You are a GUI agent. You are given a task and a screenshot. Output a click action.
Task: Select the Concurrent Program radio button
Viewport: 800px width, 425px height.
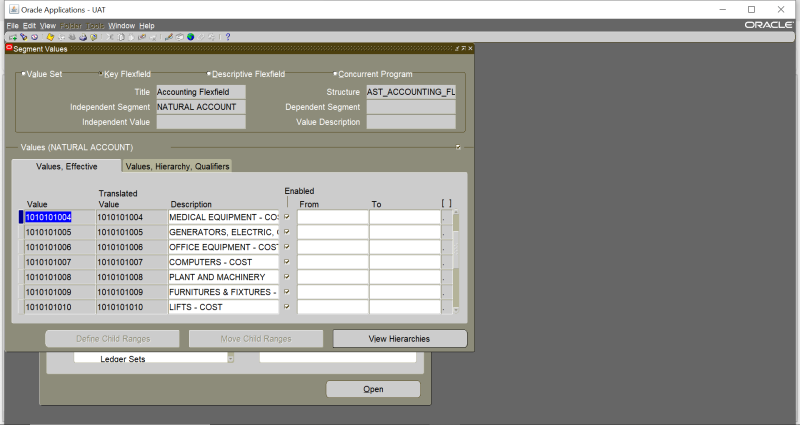coord(335,74)
